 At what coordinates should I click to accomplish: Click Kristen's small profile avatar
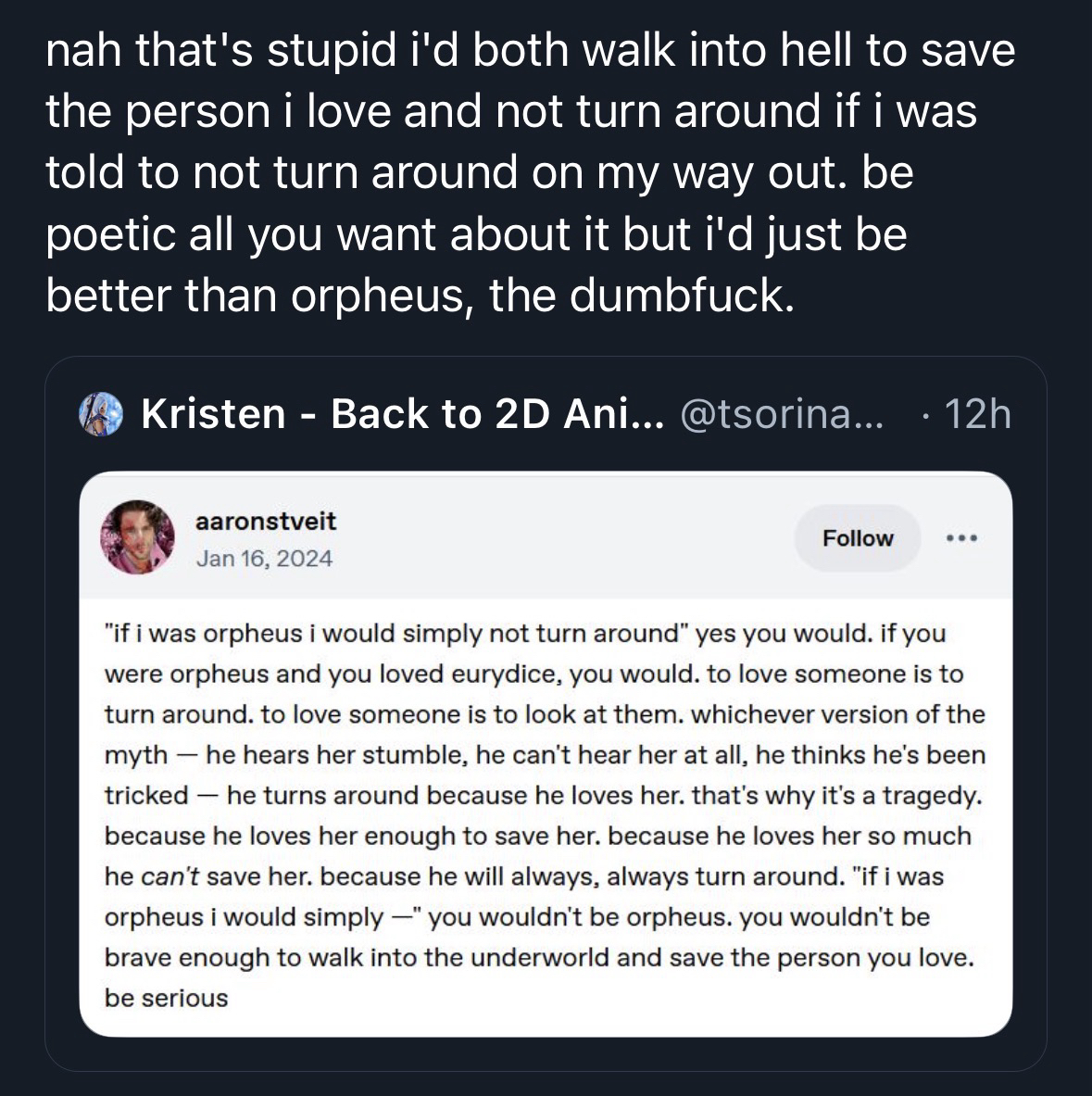101,414
